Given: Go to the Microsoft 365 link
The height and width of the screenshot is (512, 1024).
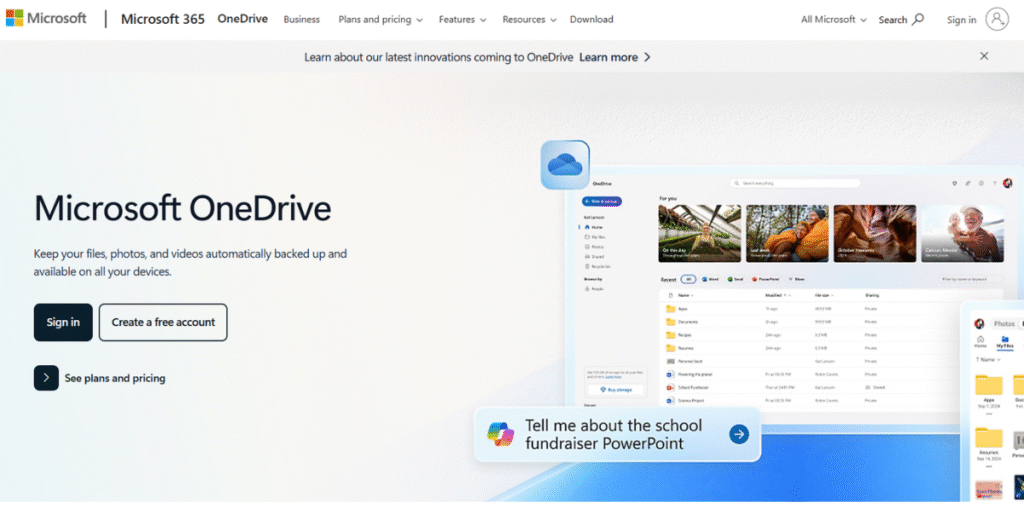Looking at the screenshot, I should [x=163, y=19].
